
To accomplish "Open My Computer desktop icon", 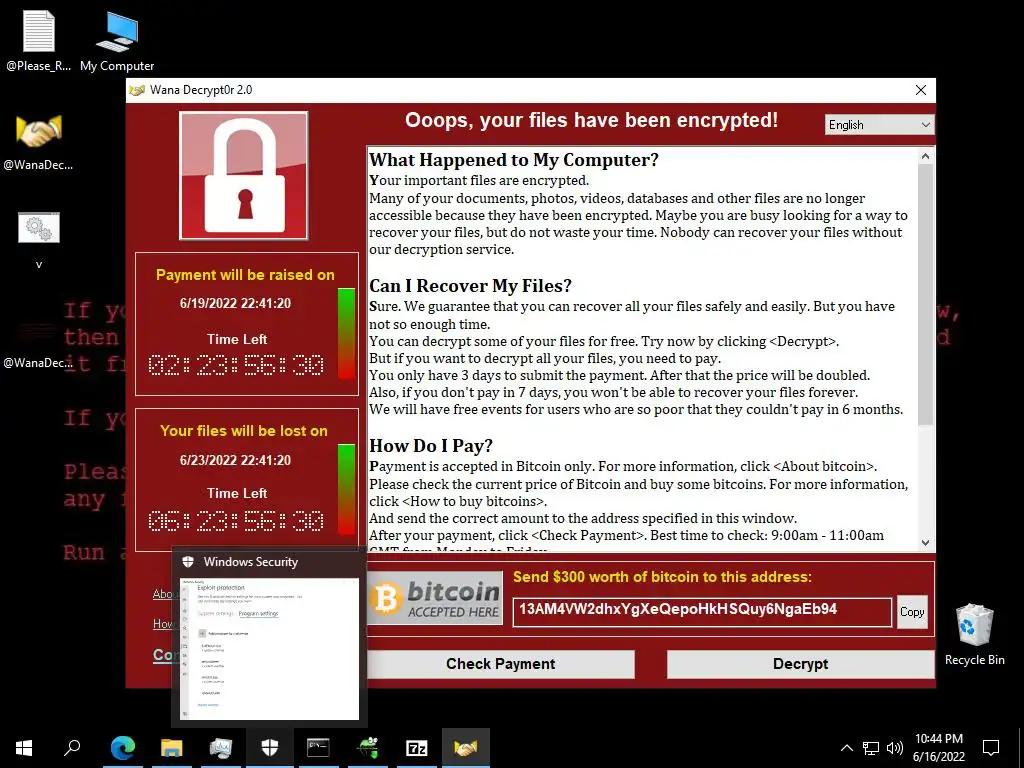I will pos(117,41).
